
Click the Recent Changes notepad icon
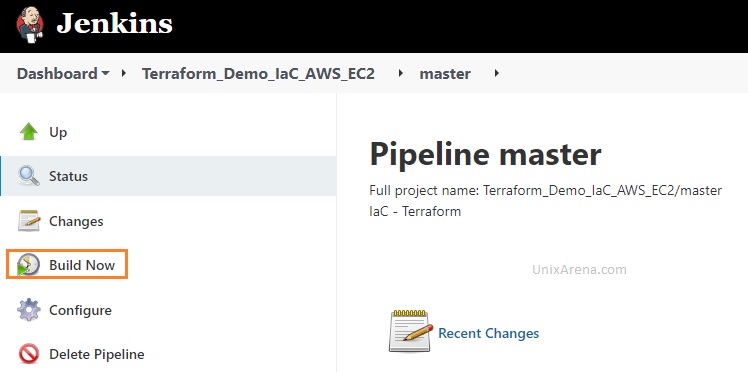(411, 331)
